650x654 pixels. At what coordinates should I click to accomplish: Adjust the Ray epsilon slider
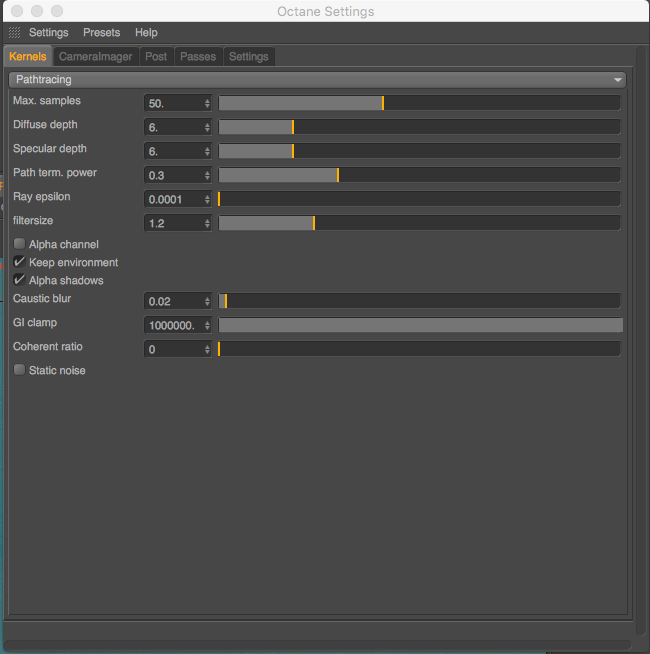point(419,199)
